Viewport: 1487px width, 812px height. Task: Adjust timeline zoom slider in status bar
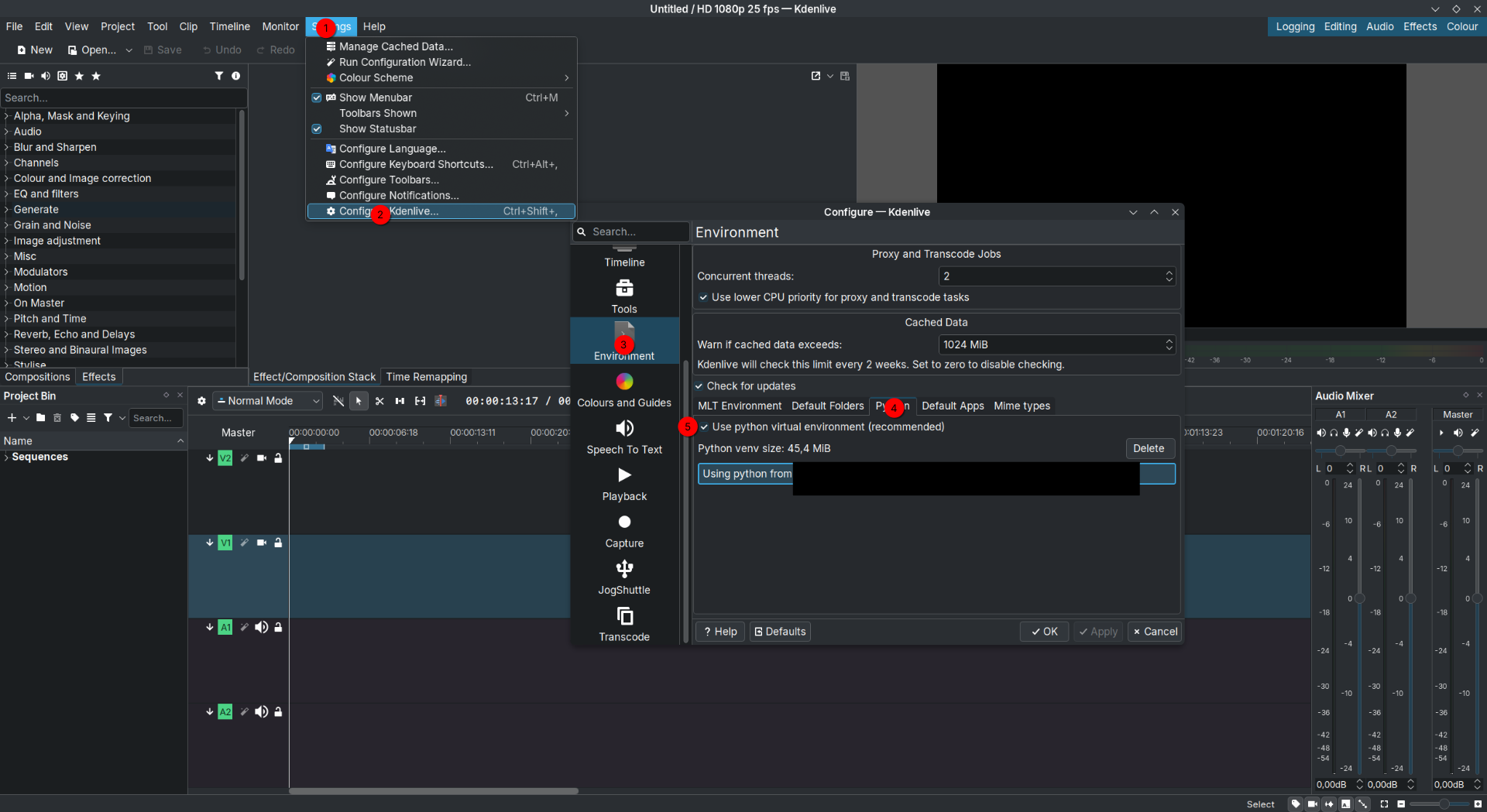(1439, 804)
